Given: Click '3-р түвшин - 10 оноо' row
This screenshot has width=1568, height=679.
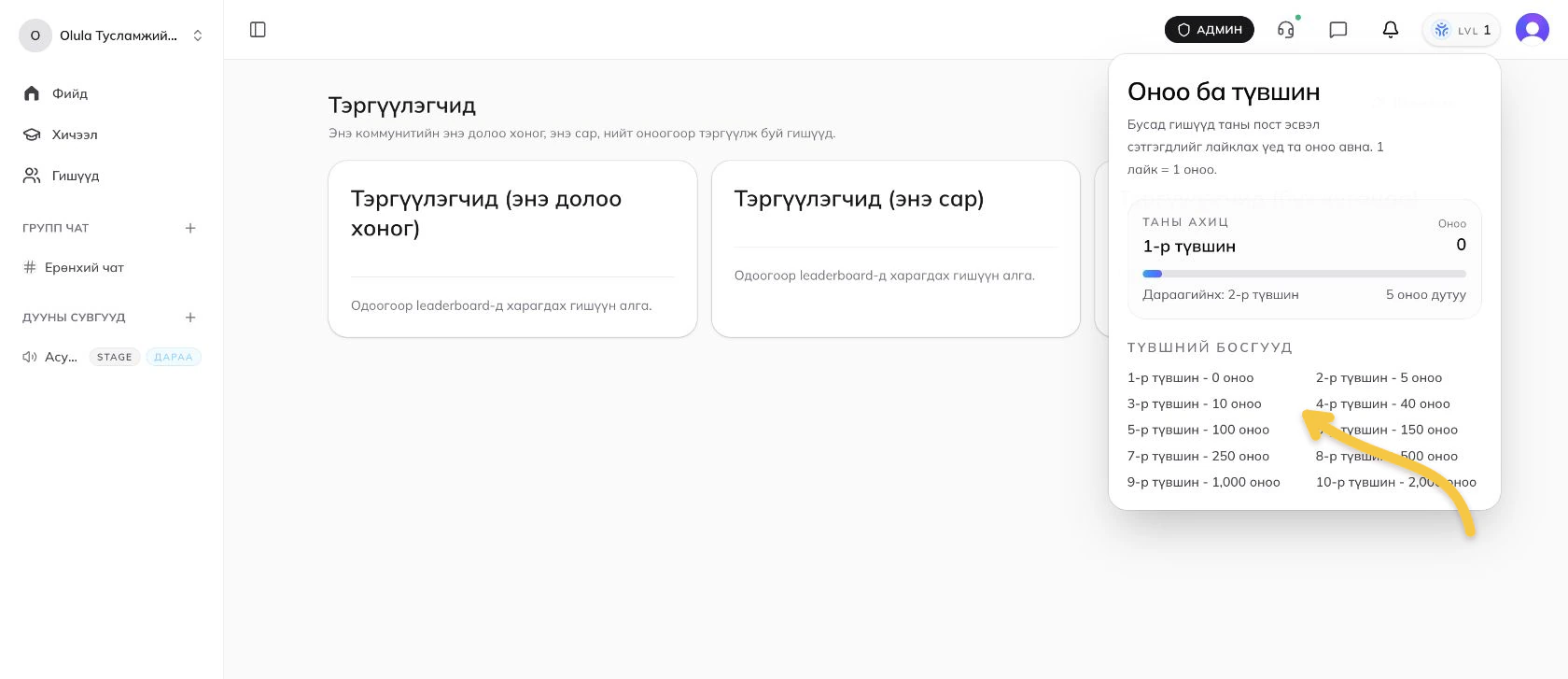Looking at the screenshot, I should click(1194, 404).
